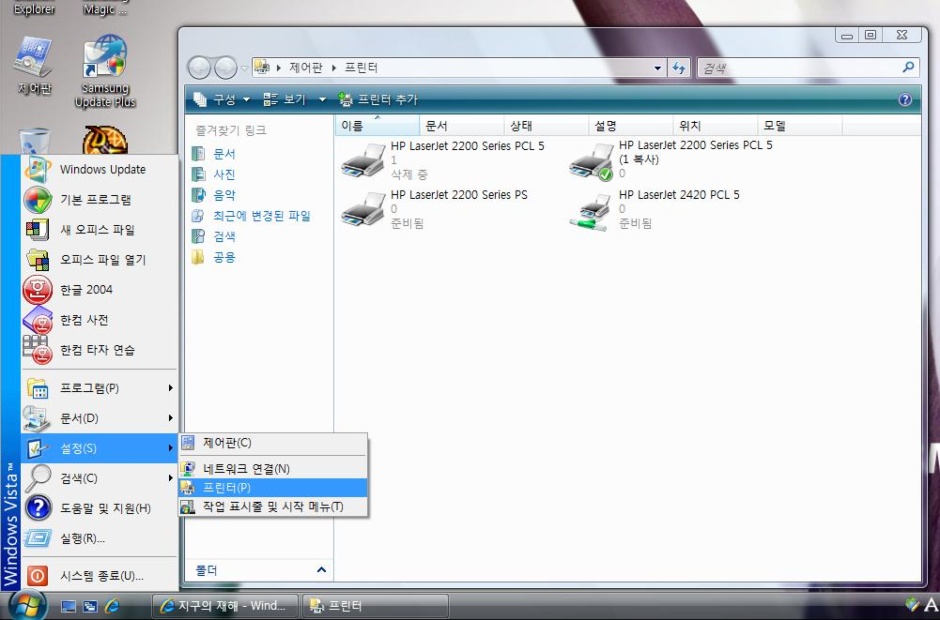Sort by the 위치 column header
The image size is (940, 620).
715,125
